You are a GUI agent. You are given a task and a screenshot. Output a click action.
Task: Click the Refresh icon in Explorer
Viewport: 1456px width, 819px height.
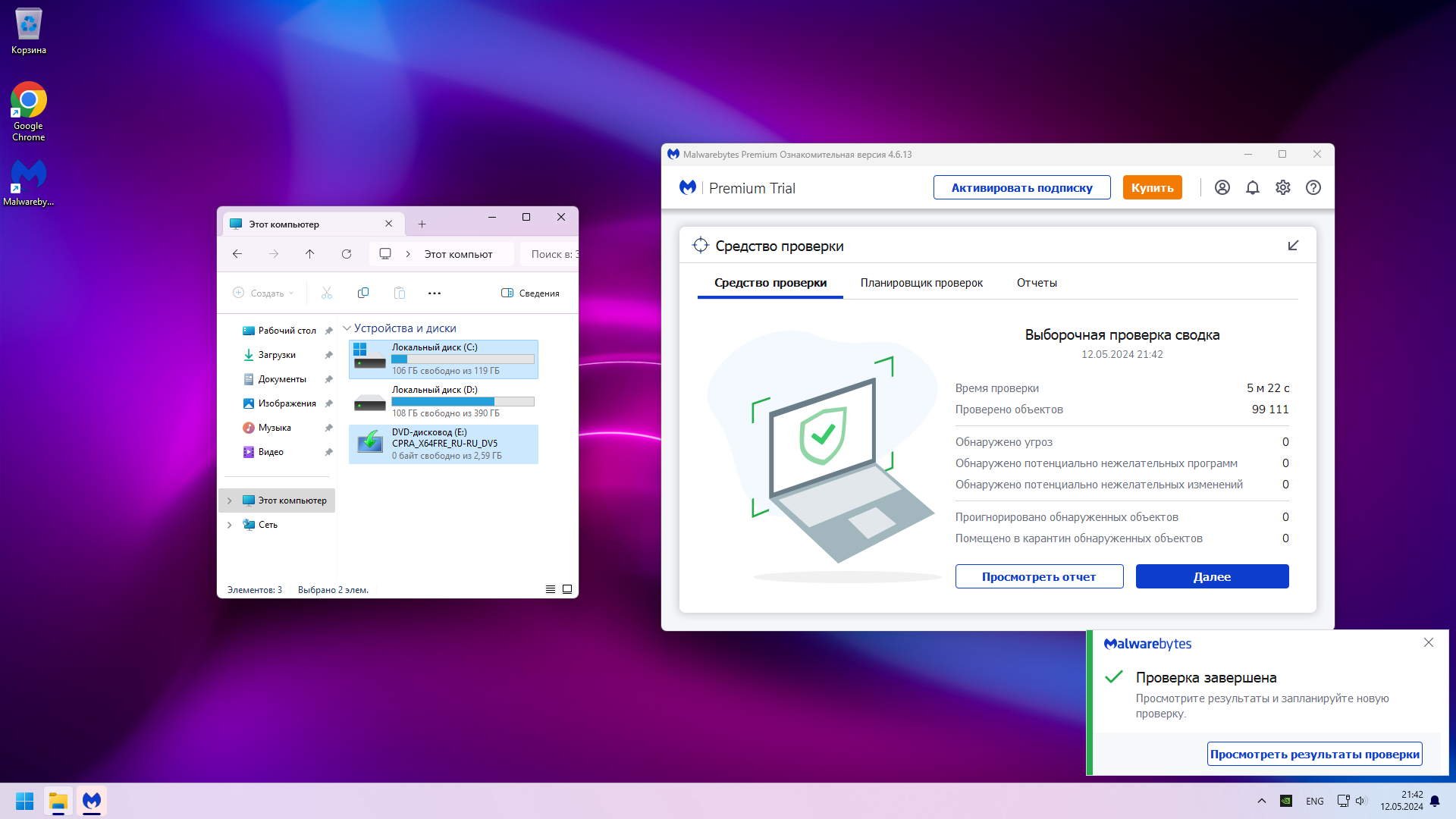click(x=347, y=254)
